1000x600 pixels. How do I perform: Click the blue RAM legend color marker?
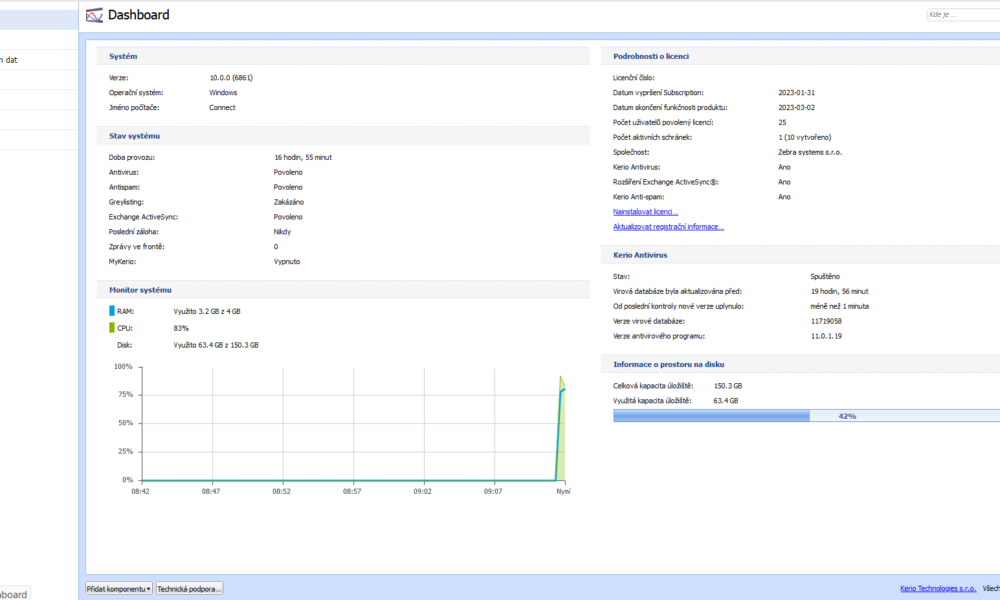pos(112,311)
